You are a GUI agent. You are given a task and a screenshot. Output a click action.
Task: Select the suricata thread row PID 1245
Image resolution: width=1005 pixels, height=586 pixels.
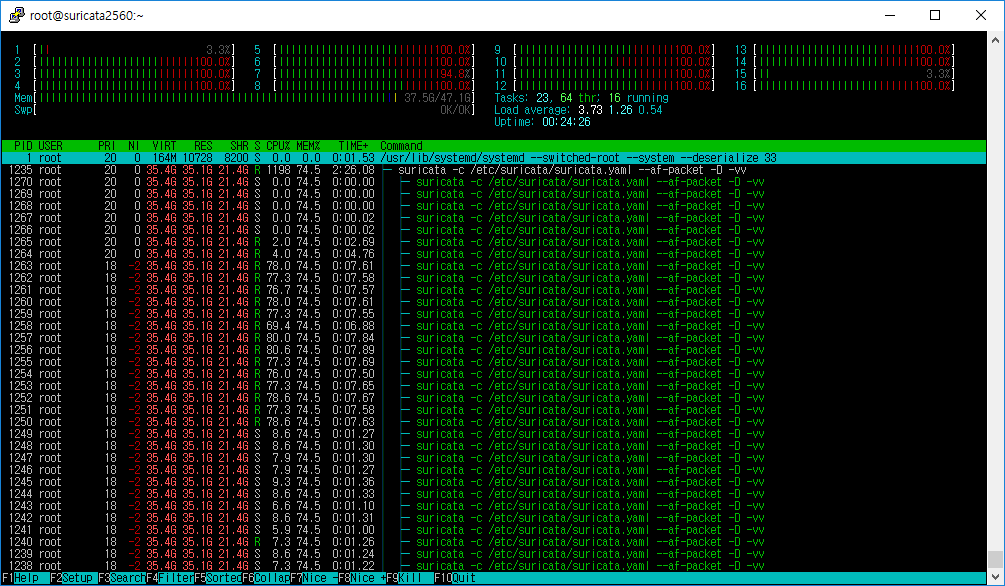click(494, 482)
